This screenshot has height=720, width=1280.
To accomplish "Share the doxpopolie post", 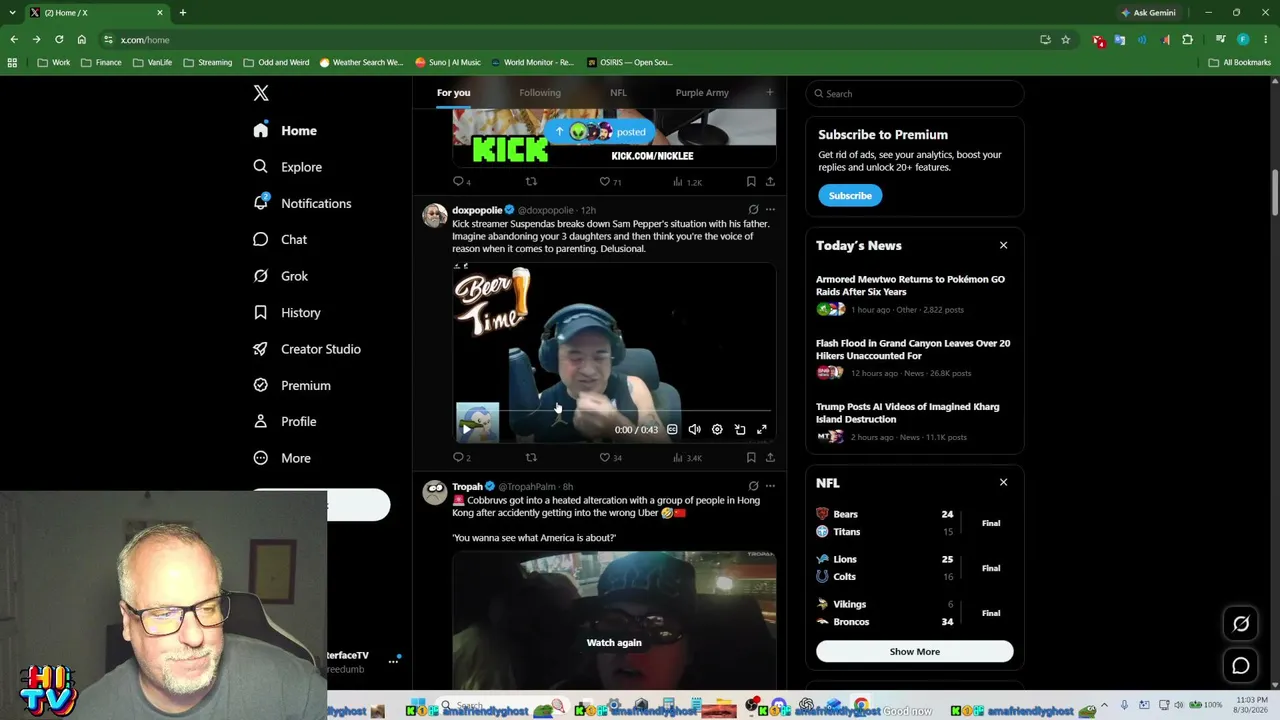I will 770,458.
